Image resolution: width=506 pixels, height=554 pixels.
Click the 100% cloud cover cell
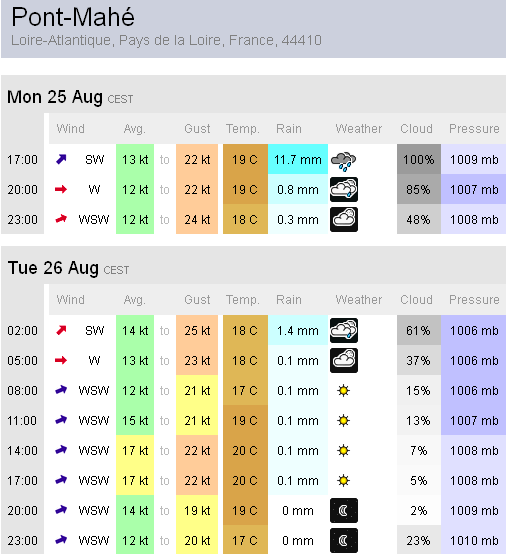(x=419, y=159)
